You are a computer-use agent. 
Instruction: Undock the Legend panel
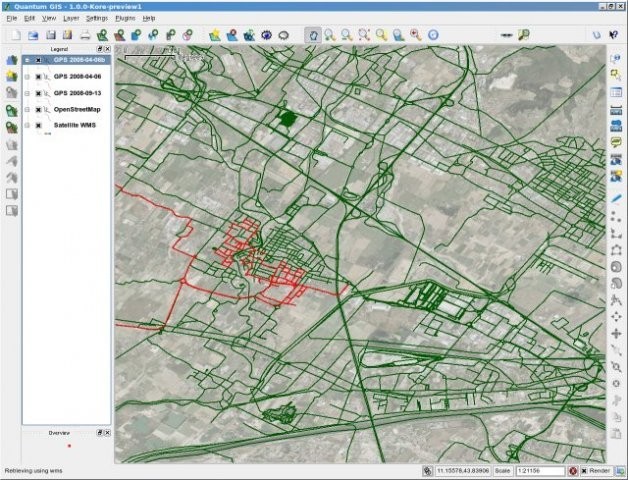click(100, 49)
